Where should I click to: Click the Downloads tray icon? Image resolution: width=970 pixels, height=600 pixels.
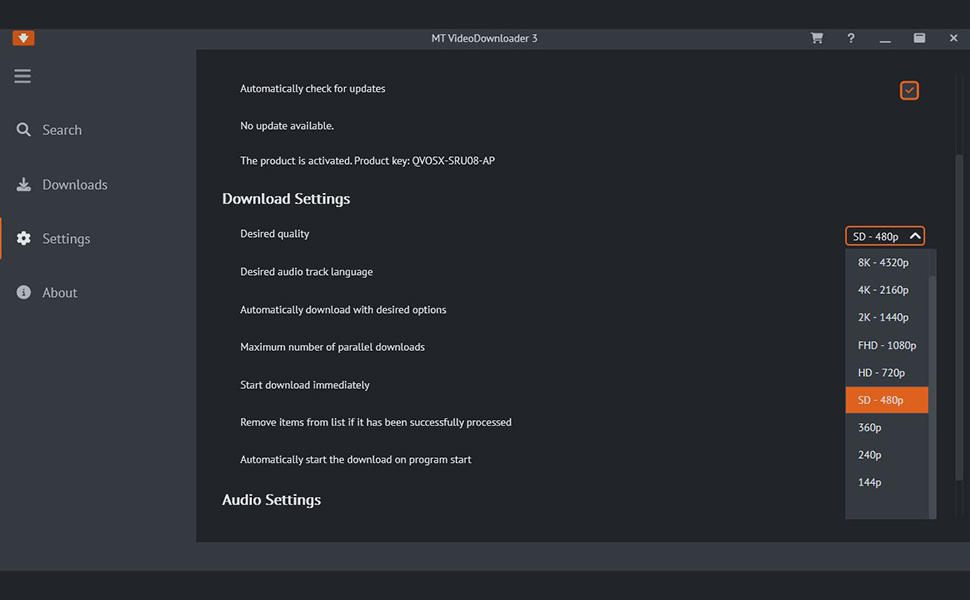tap(24, 184)
